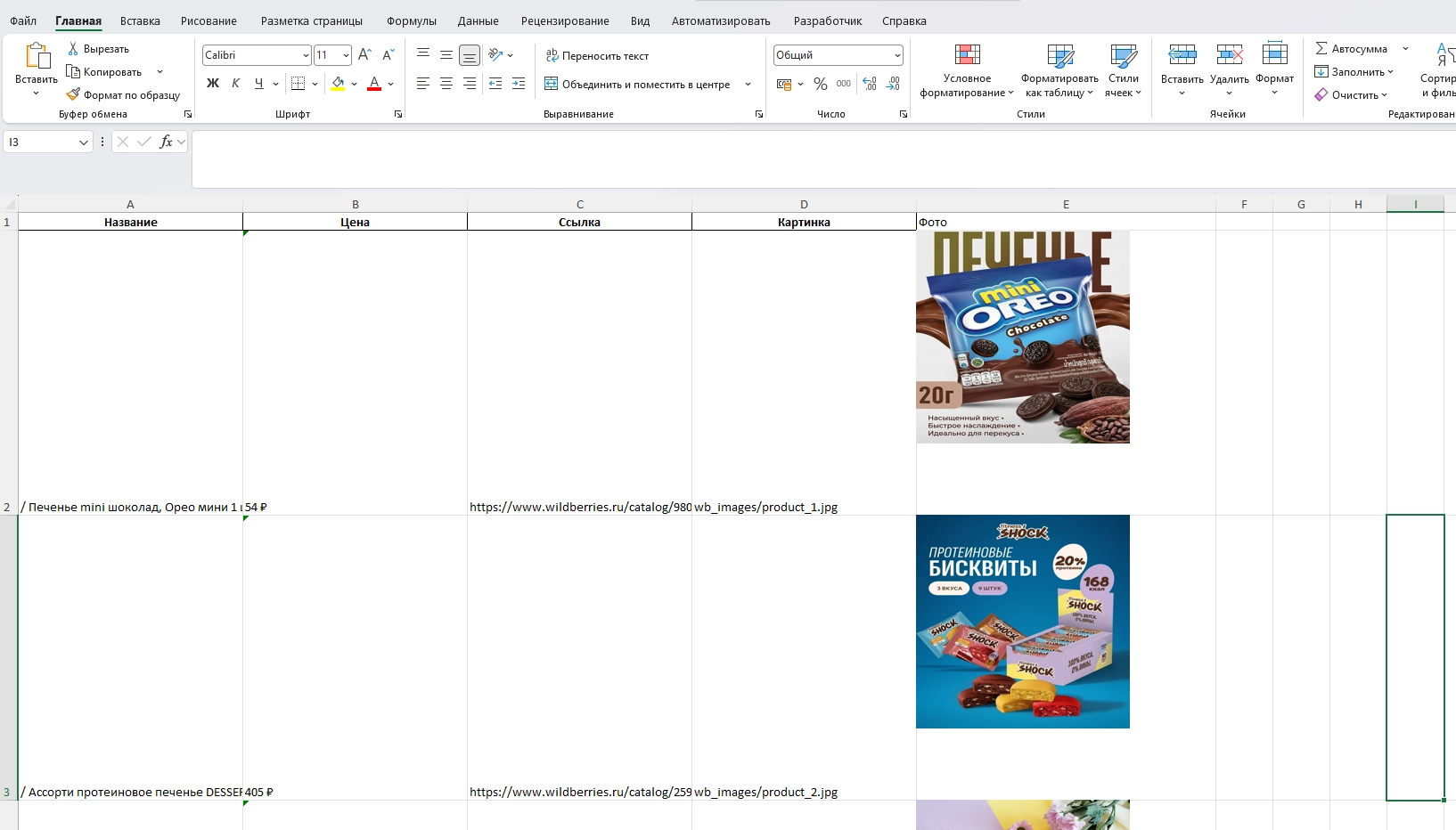Image resolution: width=1456 pixels, height=830 pixels.
Task: Click into the formula bar
Action: 823,159
